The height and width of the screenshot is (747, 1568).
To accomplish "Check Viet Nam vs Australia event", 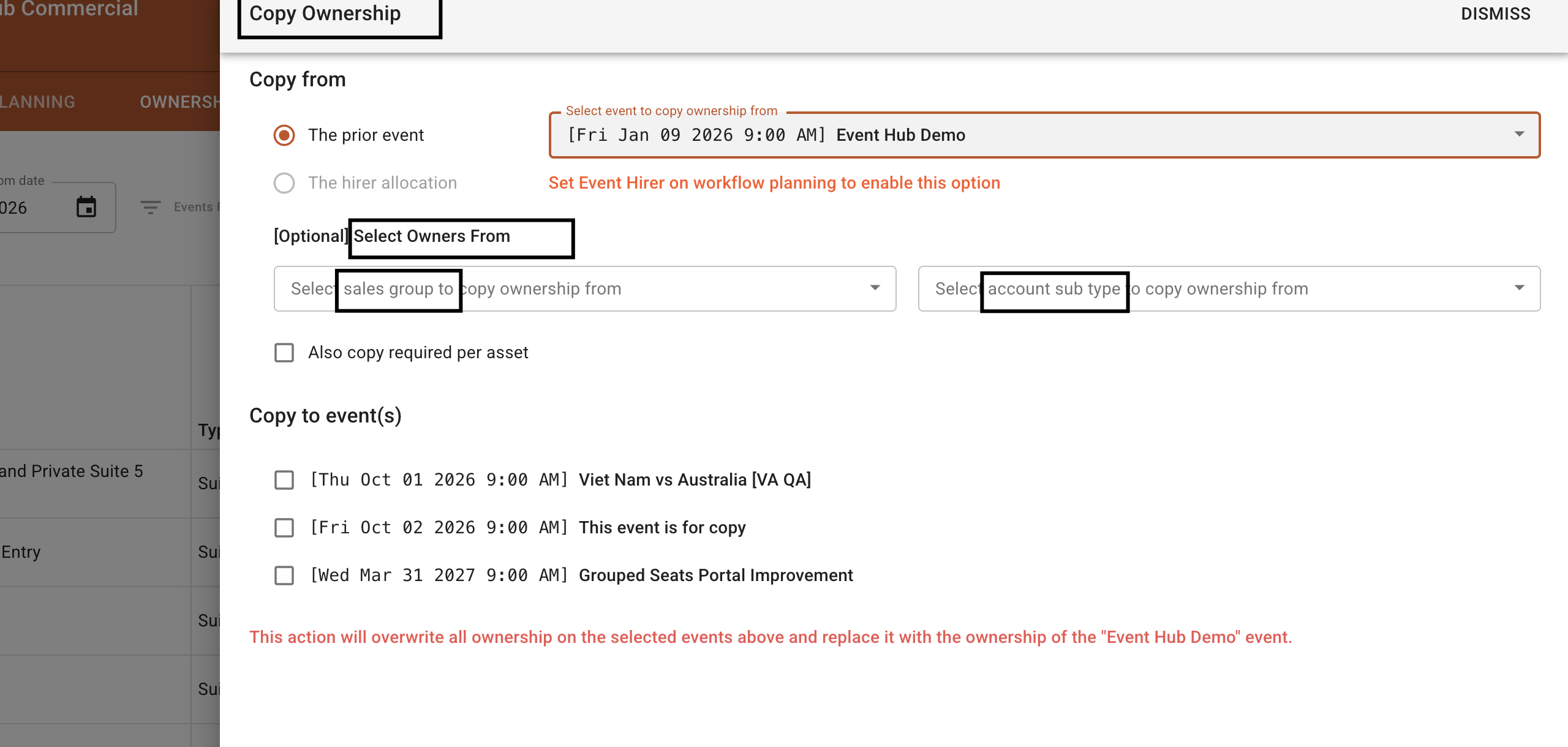I will coord(284,480).
